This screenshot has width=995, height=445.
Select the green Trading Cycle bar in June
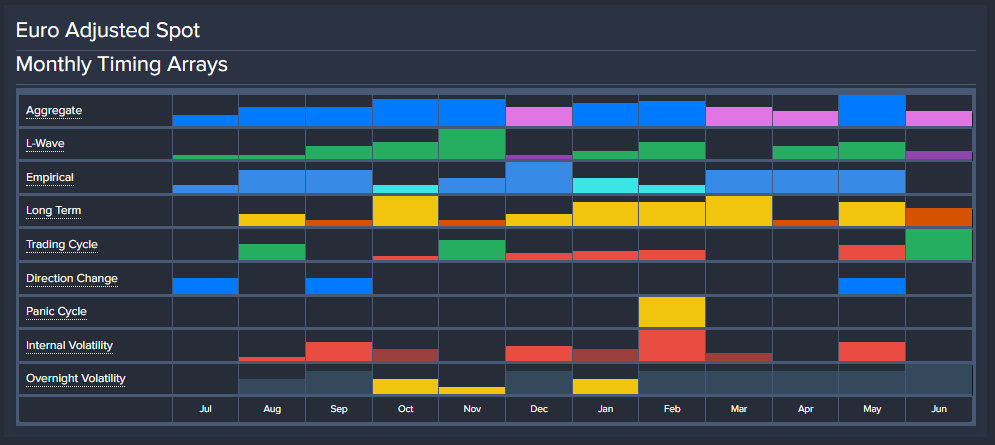tap(938, 245)
